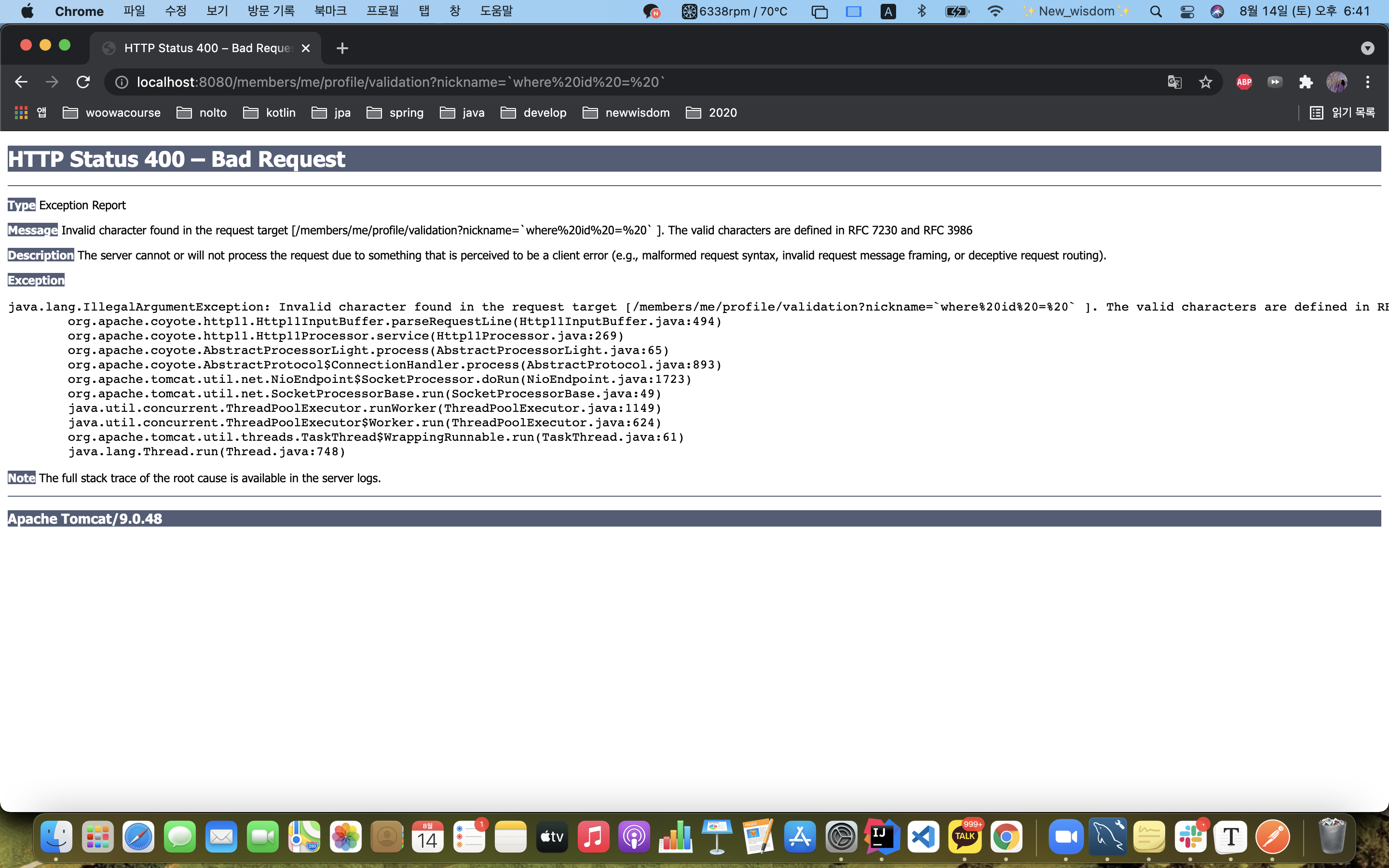Open the AdBlock Plus extension
Screen dimensions: 1389x868
click(1244, 82)
